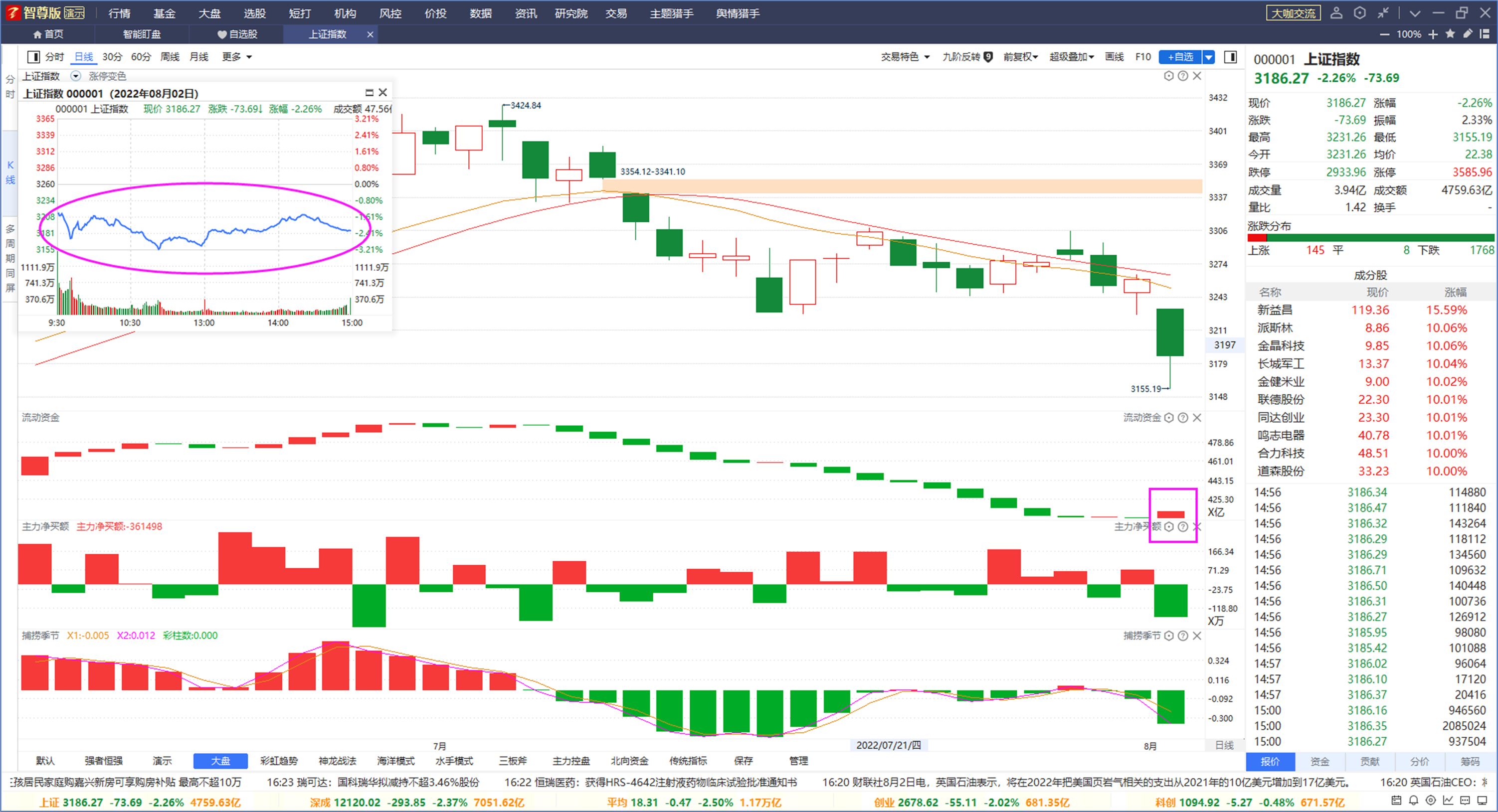The height and width of the screenshot is (812, 1498).
Task: Close the 流动资金 indicator panel
Action: [x=1197, y=417]
